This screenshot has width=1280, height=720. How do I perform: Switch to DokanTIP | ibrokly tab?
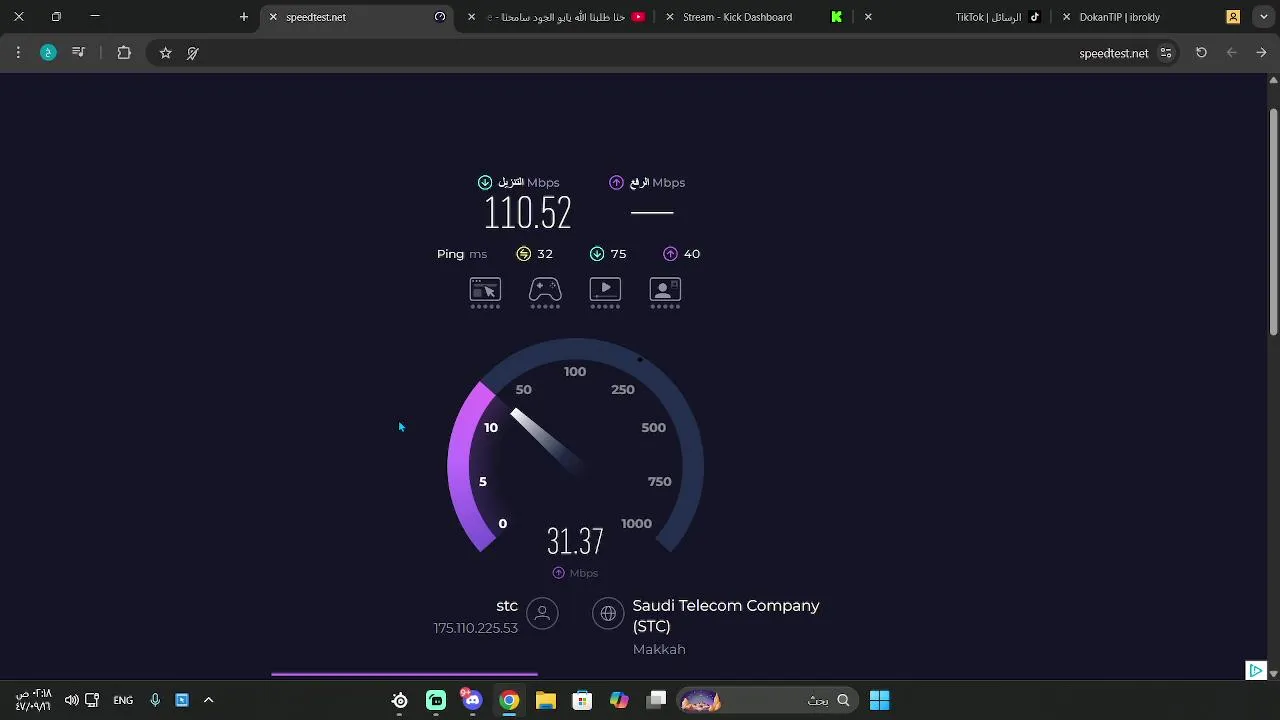[1152, 17]
